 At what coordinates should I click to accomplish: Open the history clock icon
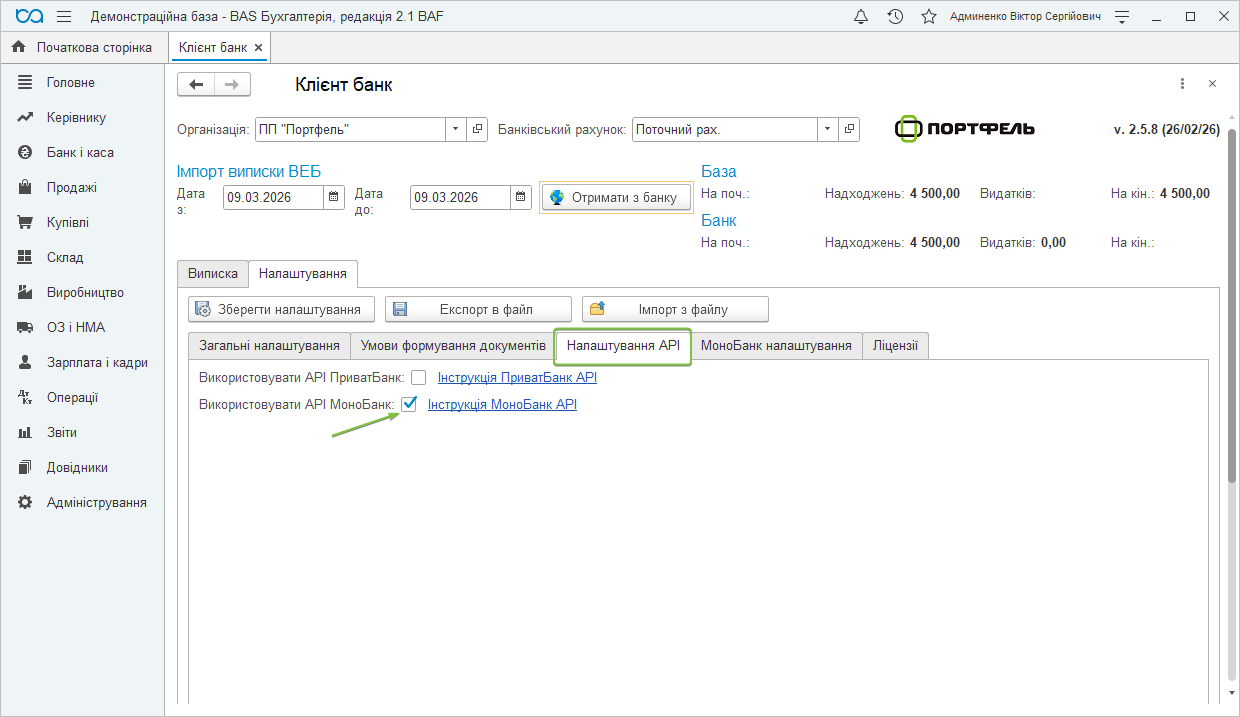pos(895,17)
